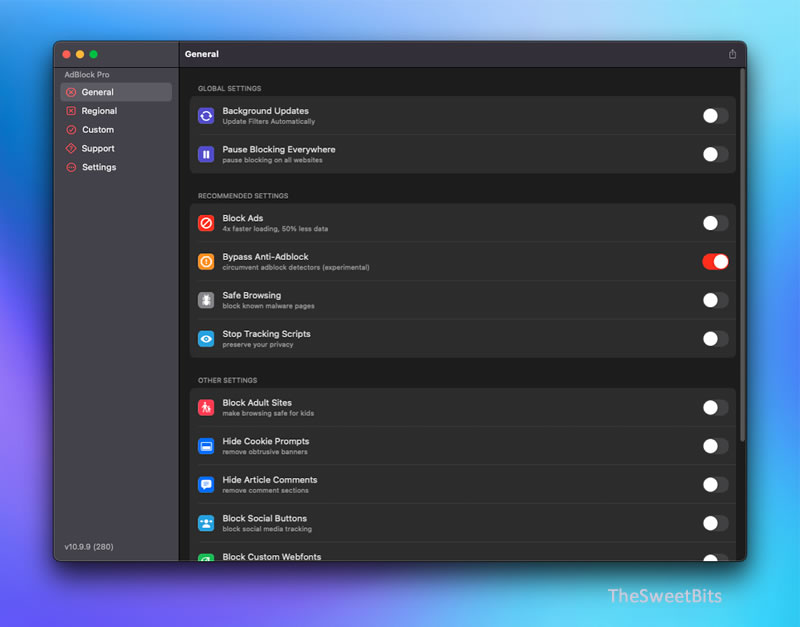Click the General sidebar icon
The image size is (800, 627).
click(71, 92)
